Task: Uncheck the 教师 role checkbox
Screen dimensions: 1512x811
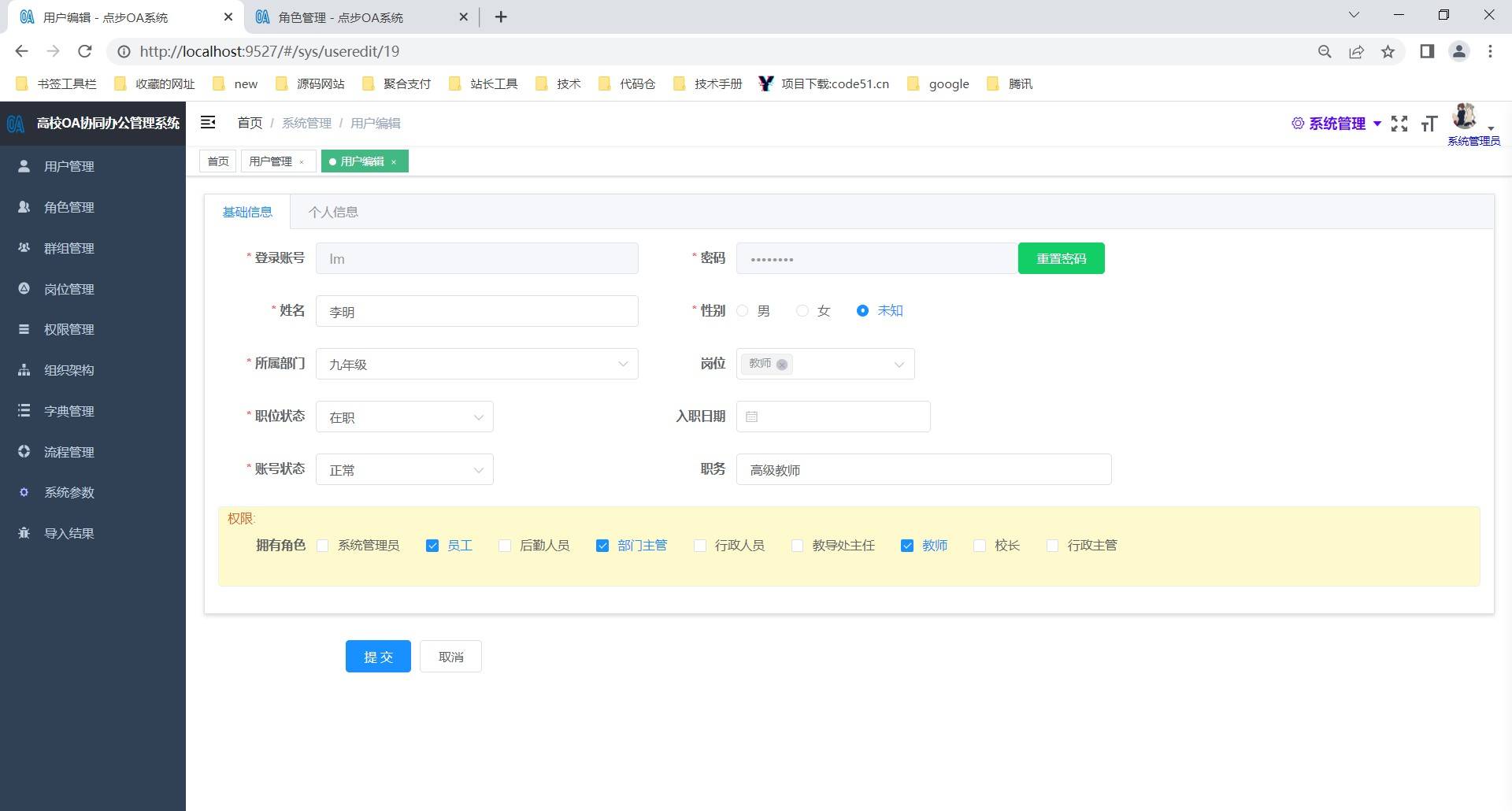Action: coord(907,546)
